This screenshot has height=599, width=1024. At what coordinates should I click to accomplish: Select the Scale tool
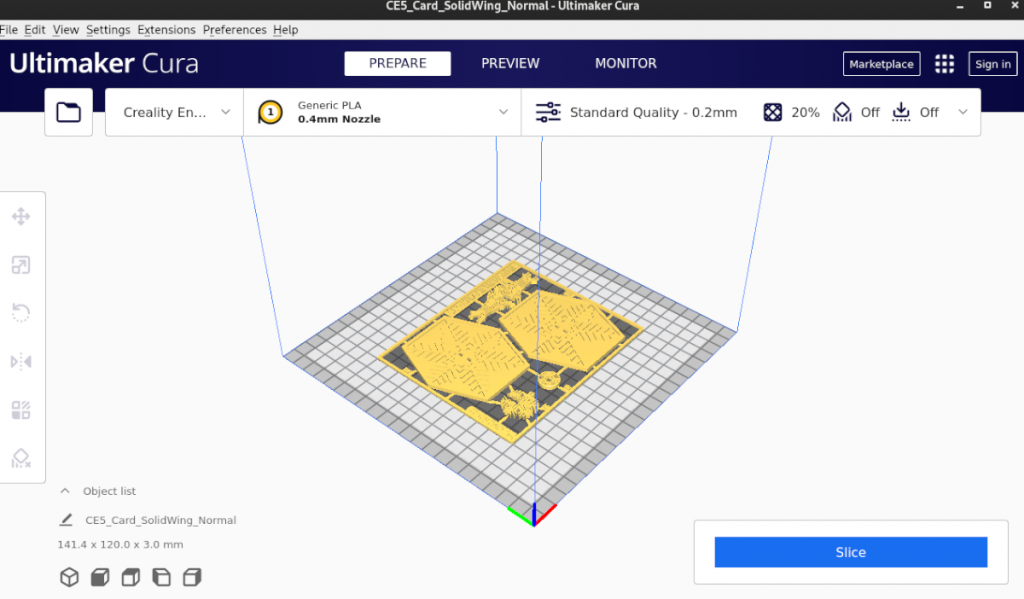22,265
